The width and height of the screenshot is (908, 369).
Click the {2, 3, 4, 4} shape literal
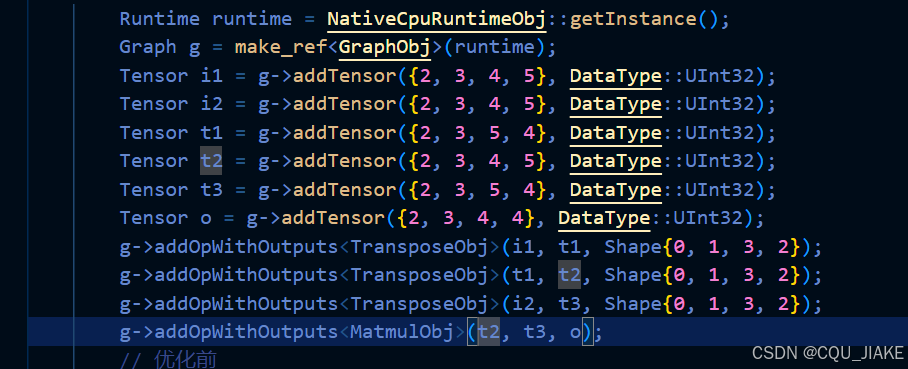click(x=466, y=218)
